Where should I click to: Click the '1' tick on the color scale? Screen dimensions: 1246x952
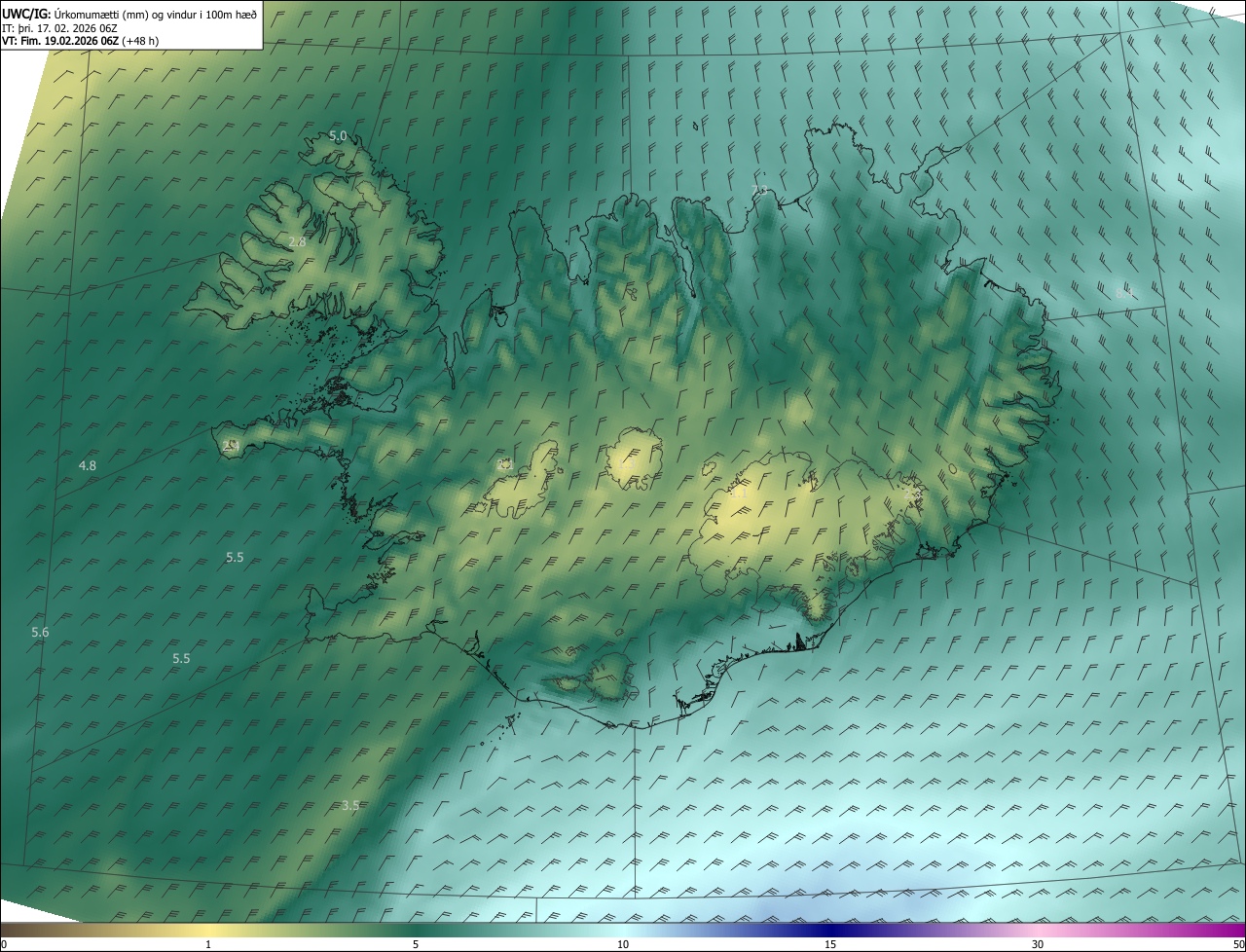point(208,945)
